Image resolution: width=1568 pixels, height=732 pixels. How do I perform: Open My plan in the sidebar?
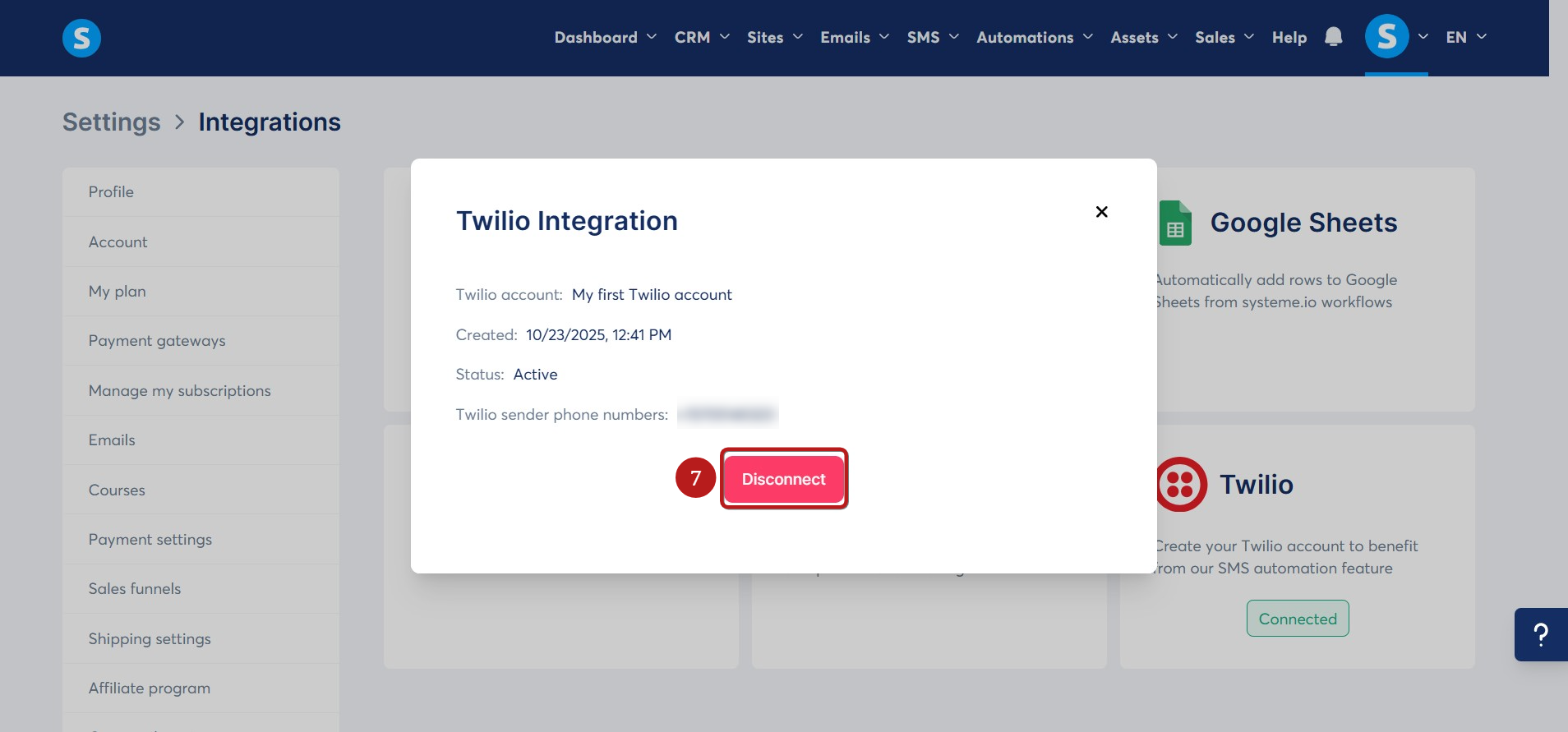pos(201,292)
